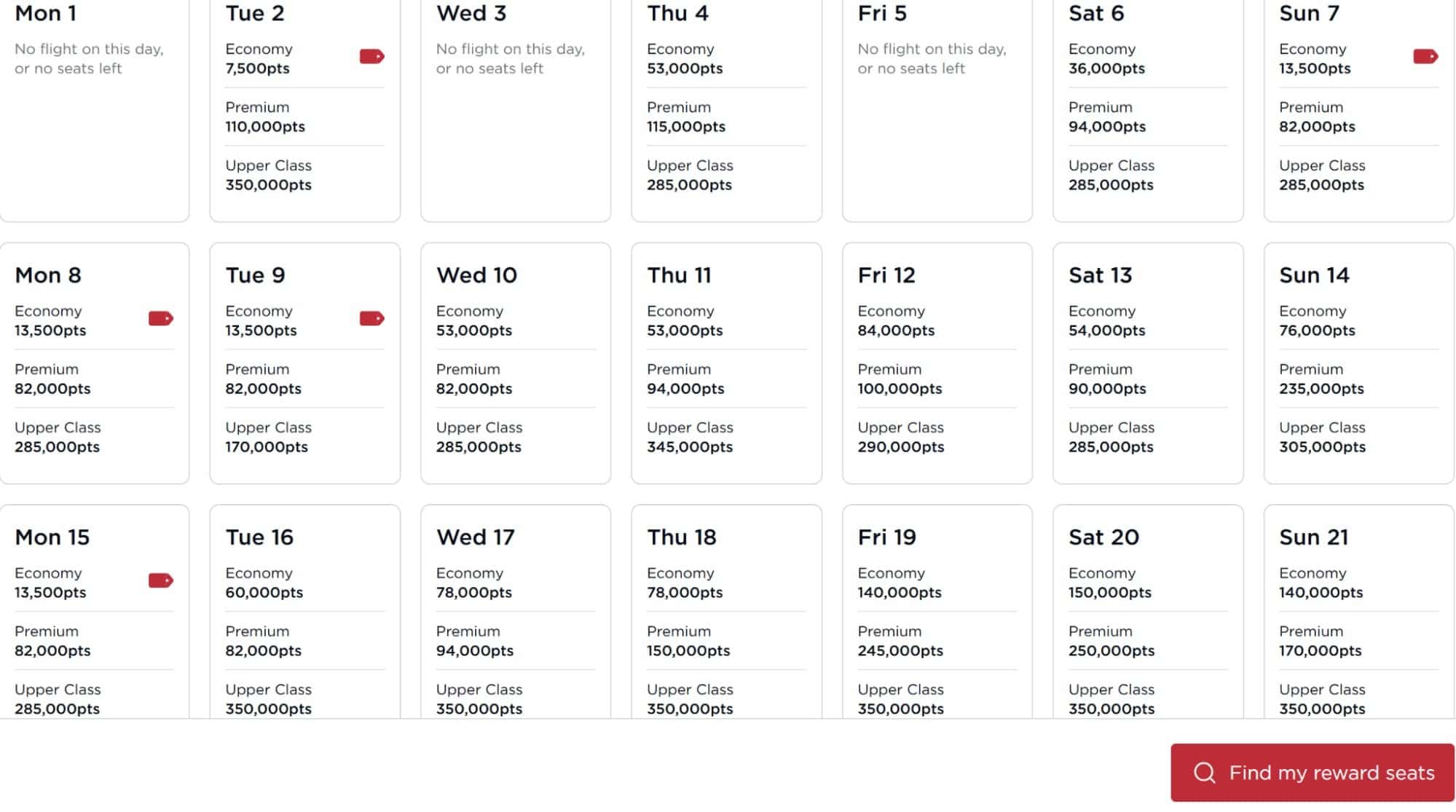Screen dimensions: 1456x812
Task: Select Upper Class 285,000pts on Sat 13
Action: [x=1111, y=437]
